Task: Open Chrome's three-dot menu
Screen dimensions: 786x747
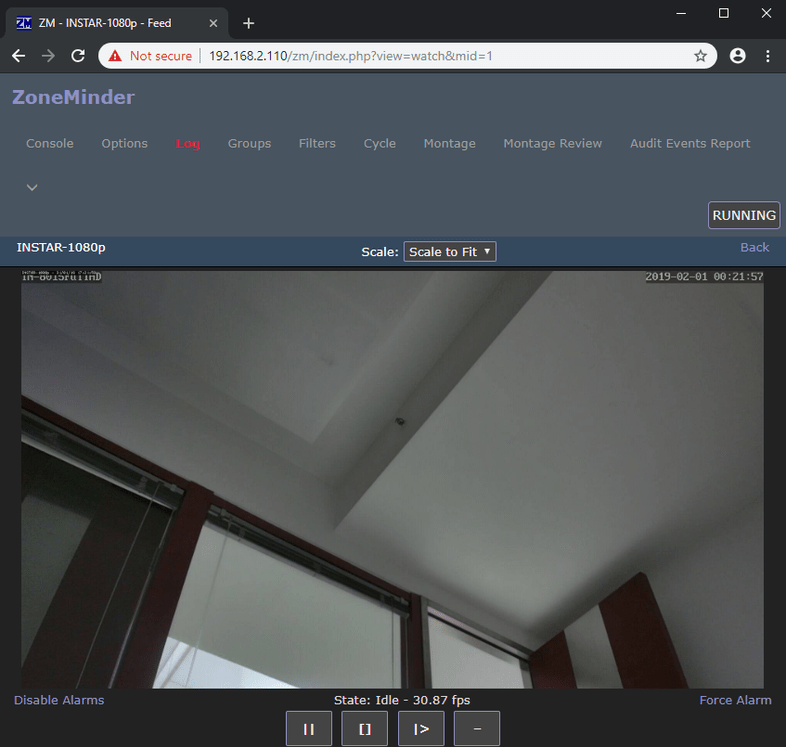Action: click(768, 56)
